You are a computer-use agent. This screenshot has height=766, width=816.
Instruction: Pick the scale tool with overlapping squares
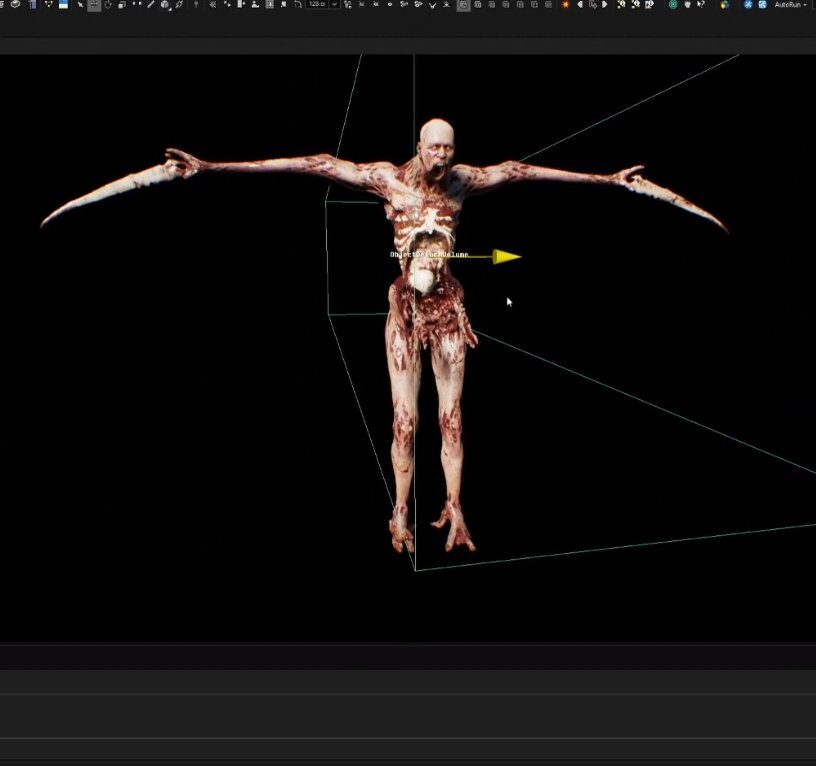pyautogui.click(x=122, y=5)
